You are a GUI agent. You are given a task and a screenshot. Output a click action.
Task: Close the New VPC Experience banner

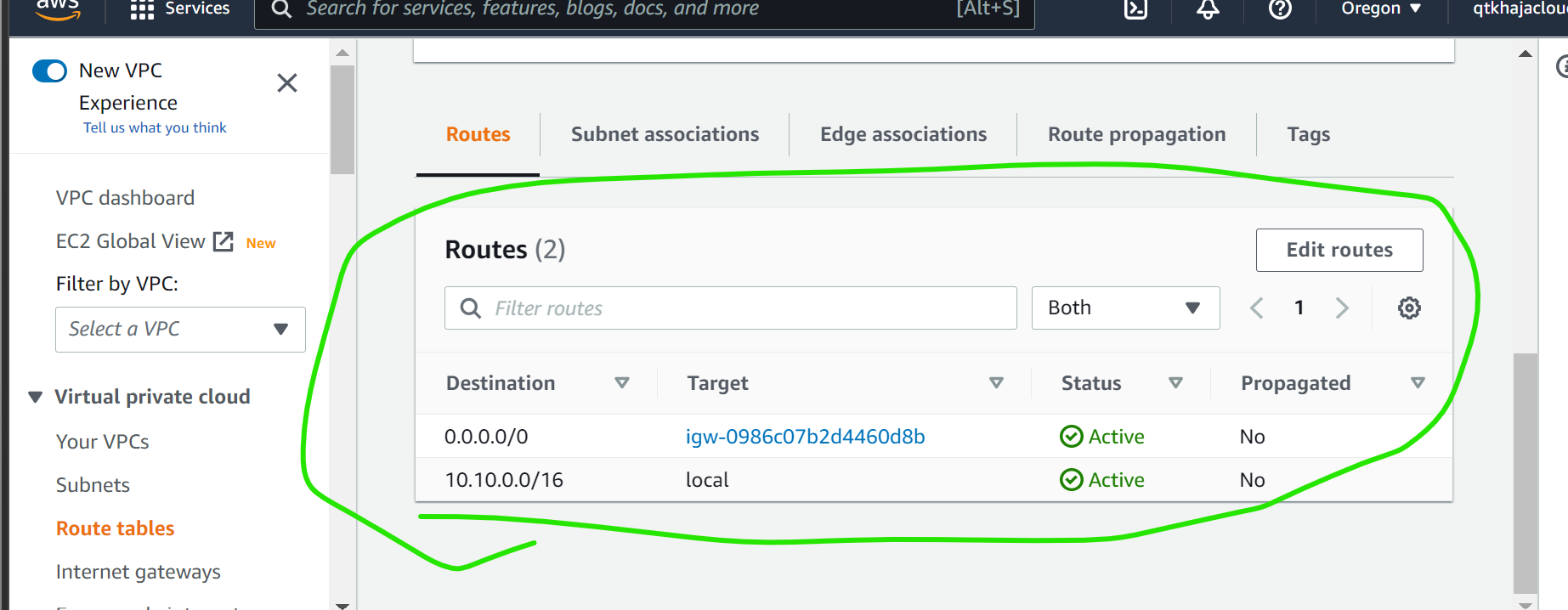tap(287, 82)
